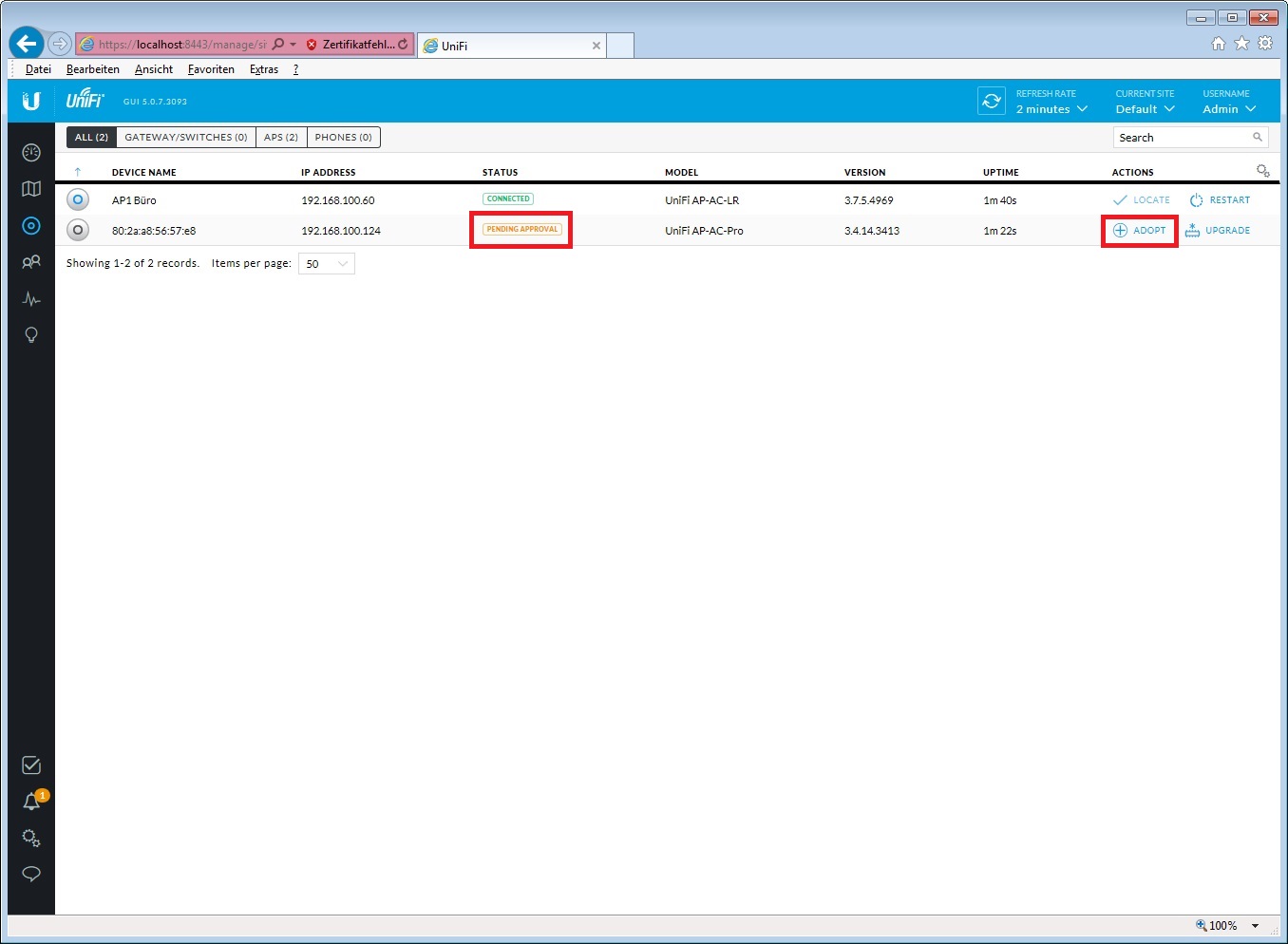Click the IP address 192.168.100.124
This screenshot has height=944, width=1288.
pos(341,231)
